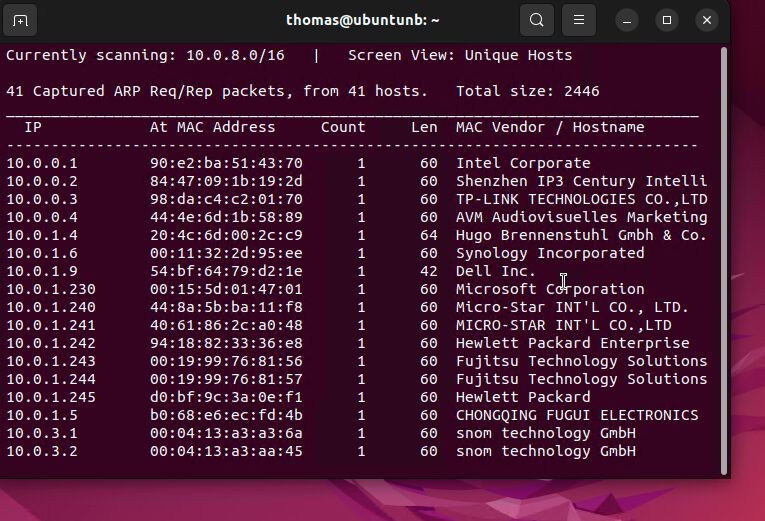Click vendor CHONGQING FUGUI ELECTRONICS
The image size is (765, 521).
[577, 415]
